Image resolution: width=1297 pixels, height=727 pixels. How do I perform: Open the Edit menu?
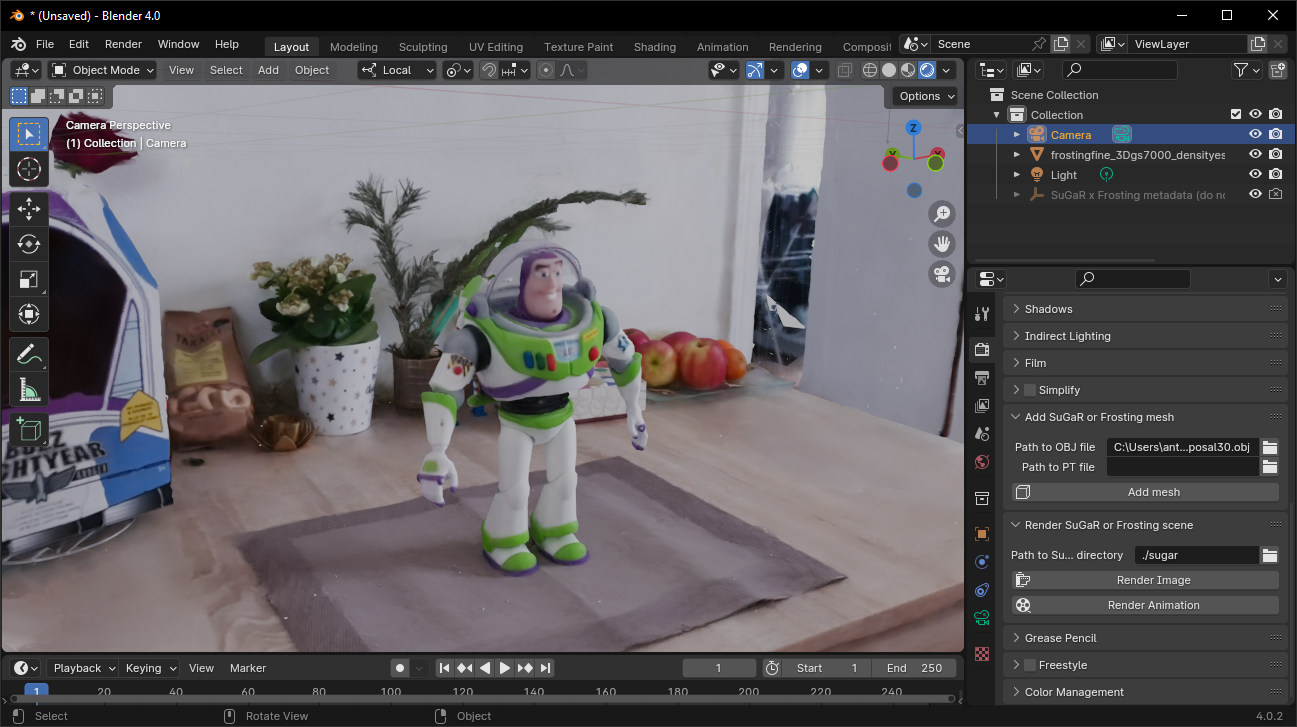pyautogui.click(x=79, y=44)
